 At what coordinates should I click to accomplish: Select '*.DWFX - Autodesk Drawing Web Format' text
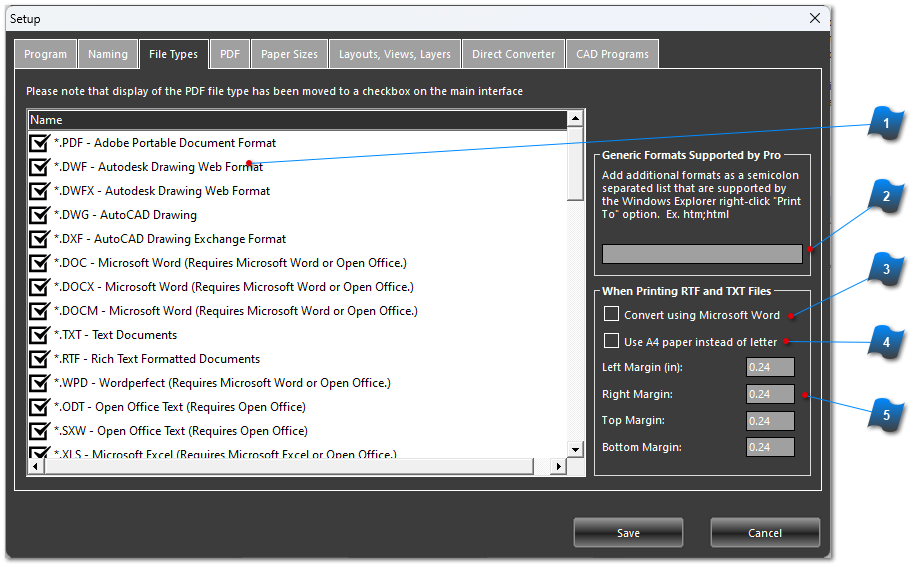pyautogui.click(x=162, y=192)
